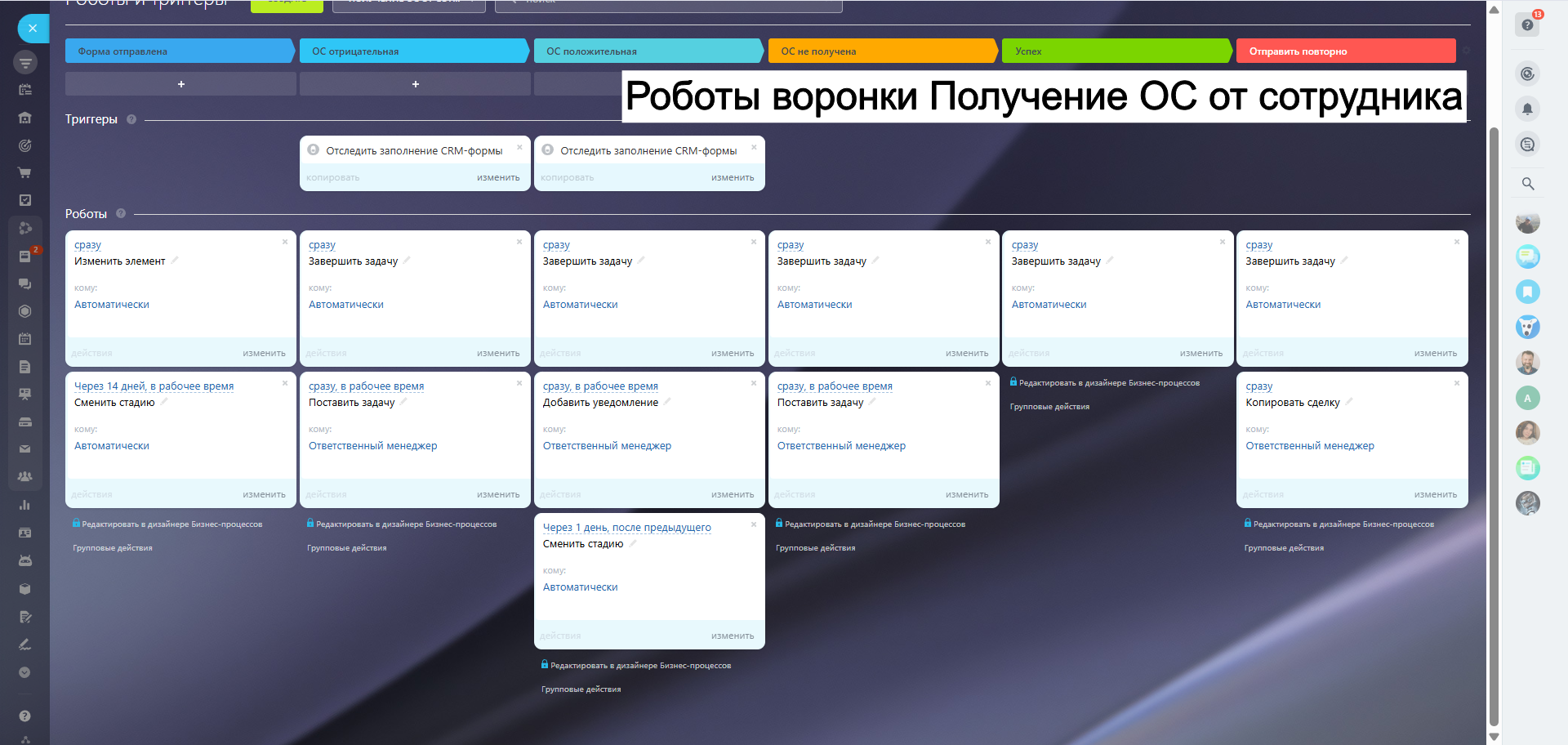Open the signature pen icon in left sidebar
The height and width of the screenshot is (745, 1568).
(x=25, y=645)
